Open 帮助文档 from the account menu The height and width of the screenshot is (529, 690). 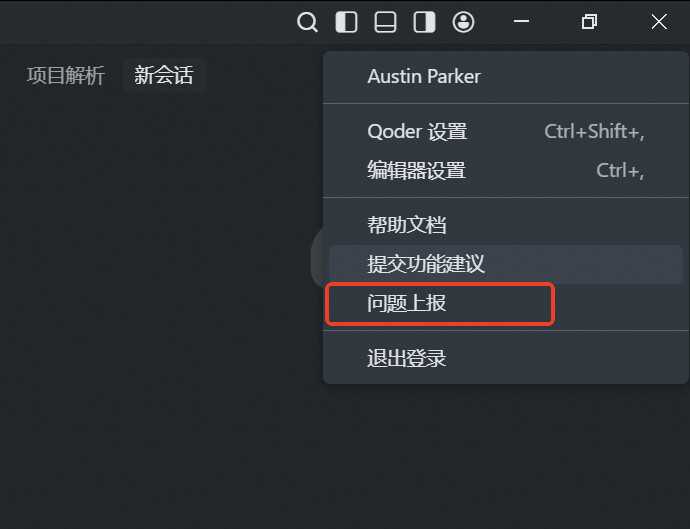(406, 225)
